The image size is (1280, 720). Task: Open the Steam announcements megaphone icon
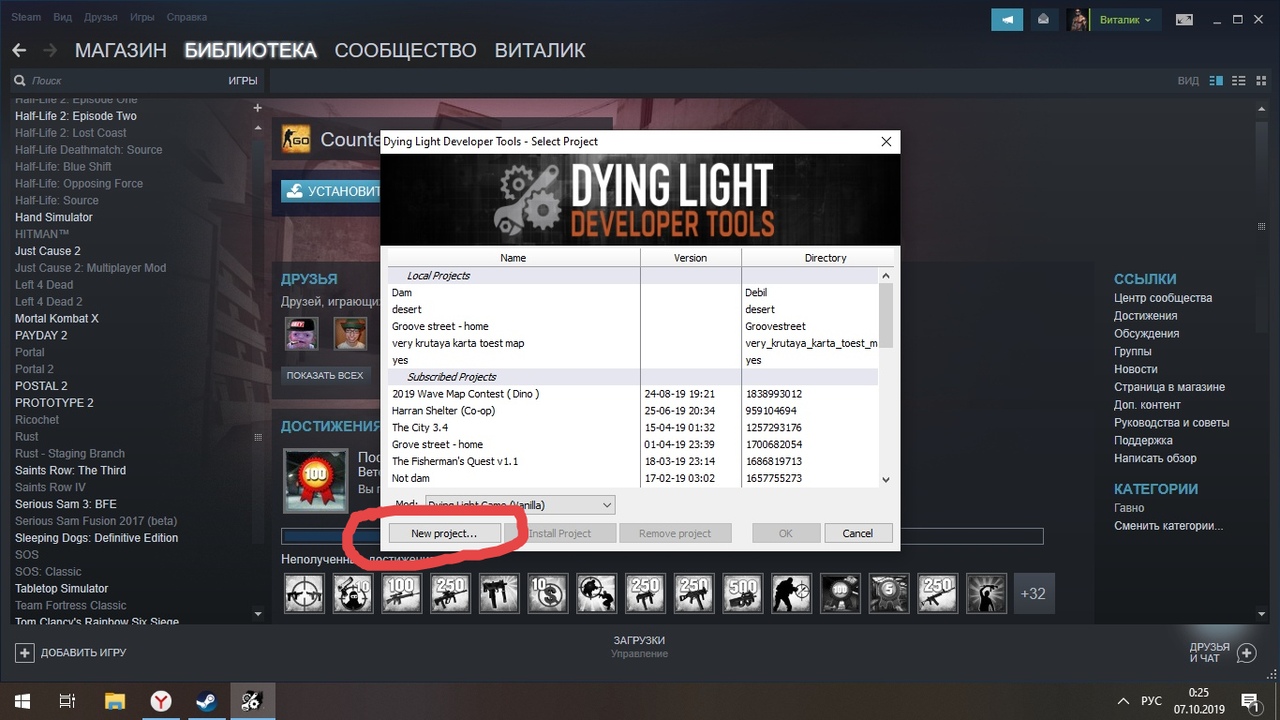coord(1008,19)
